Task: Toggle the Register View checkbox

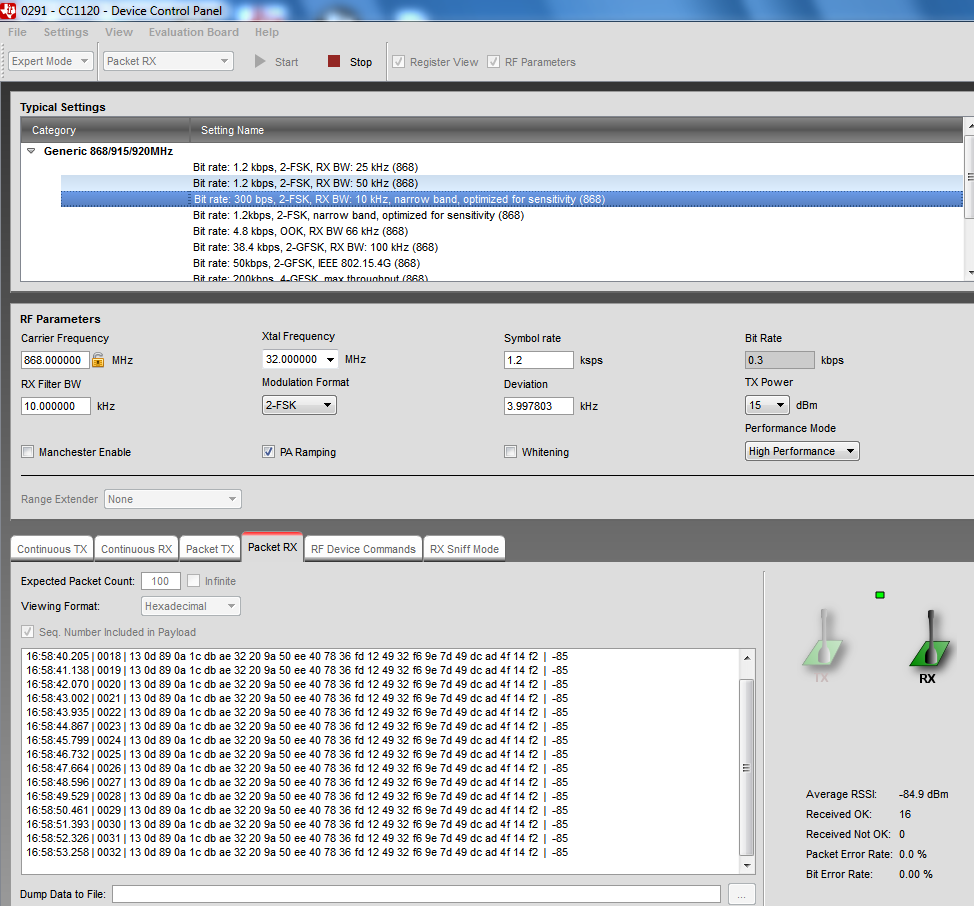Action: (399, 61)
